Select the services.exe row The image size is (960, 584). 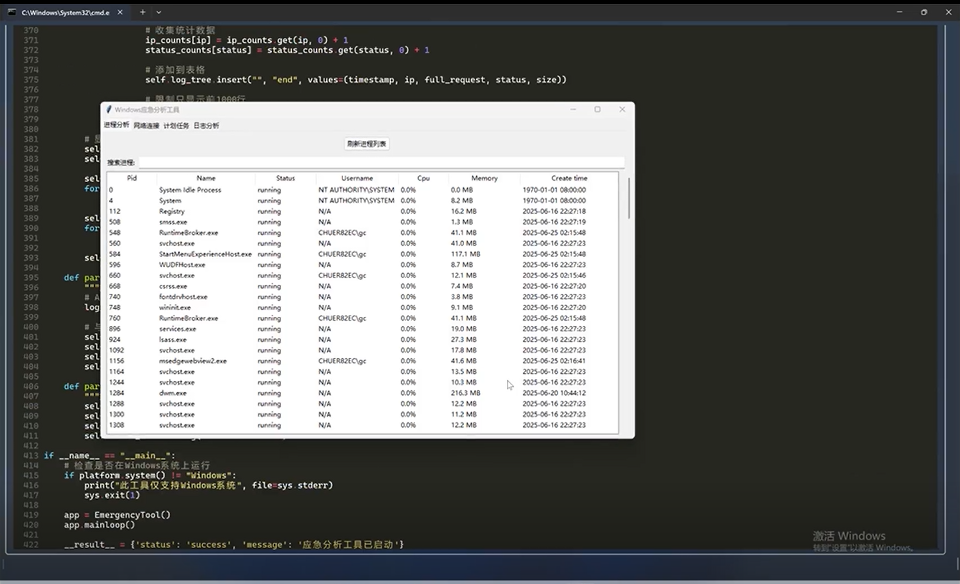[x=362, y=329]
